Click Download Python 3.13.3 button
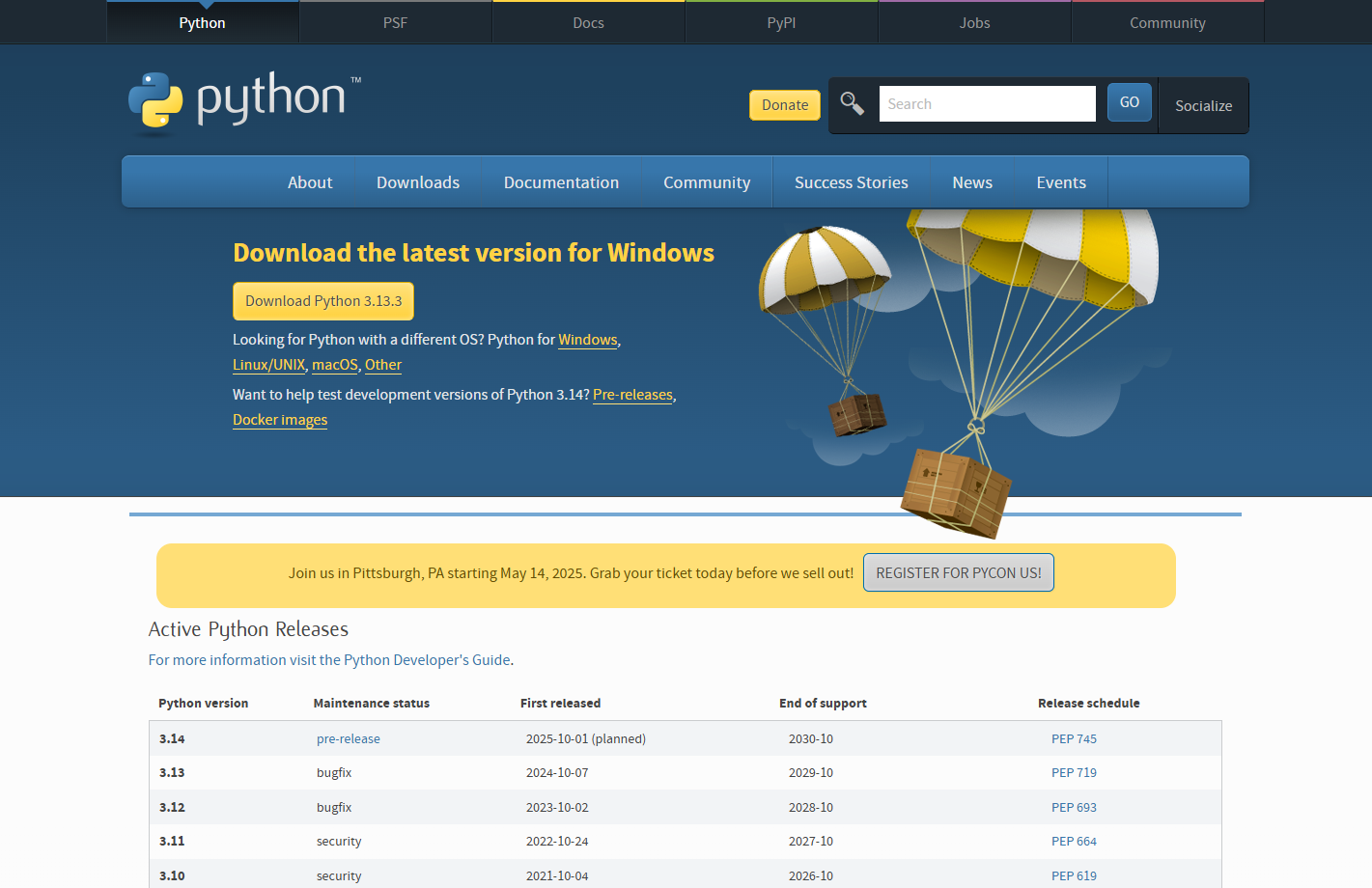 click(x=323, y=301)
